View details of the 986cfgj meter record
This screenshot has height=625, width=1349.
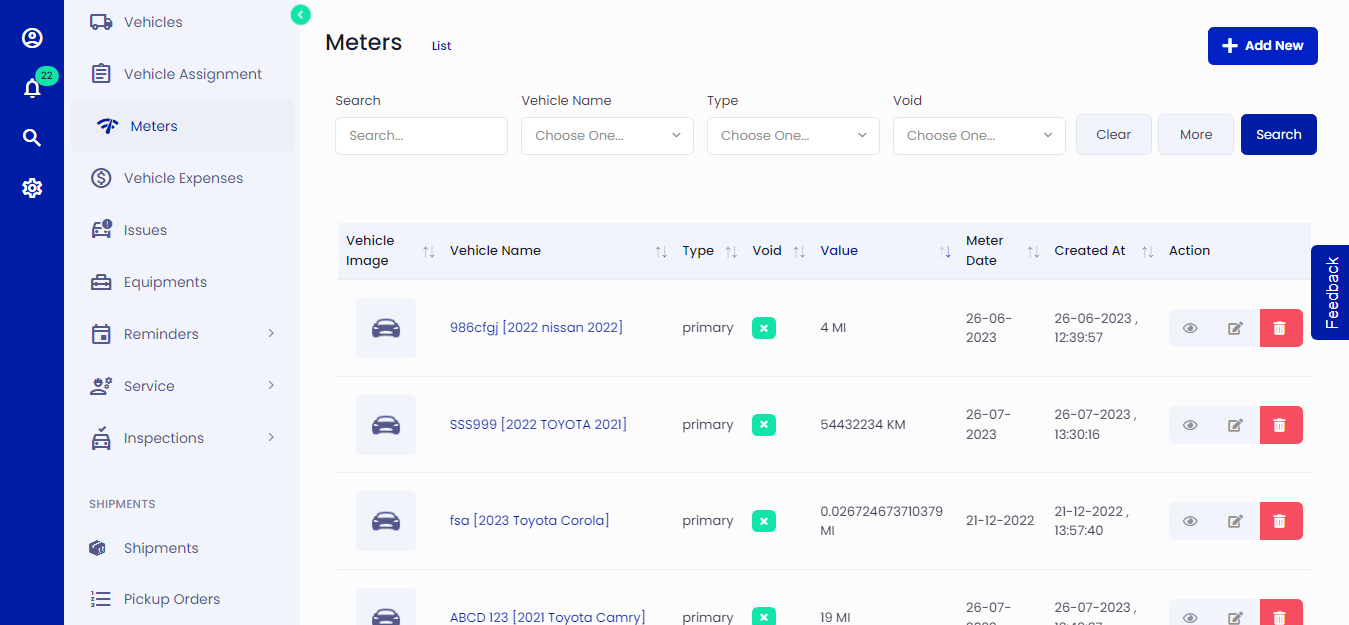pyautogui.click(x=1189, y=327)
